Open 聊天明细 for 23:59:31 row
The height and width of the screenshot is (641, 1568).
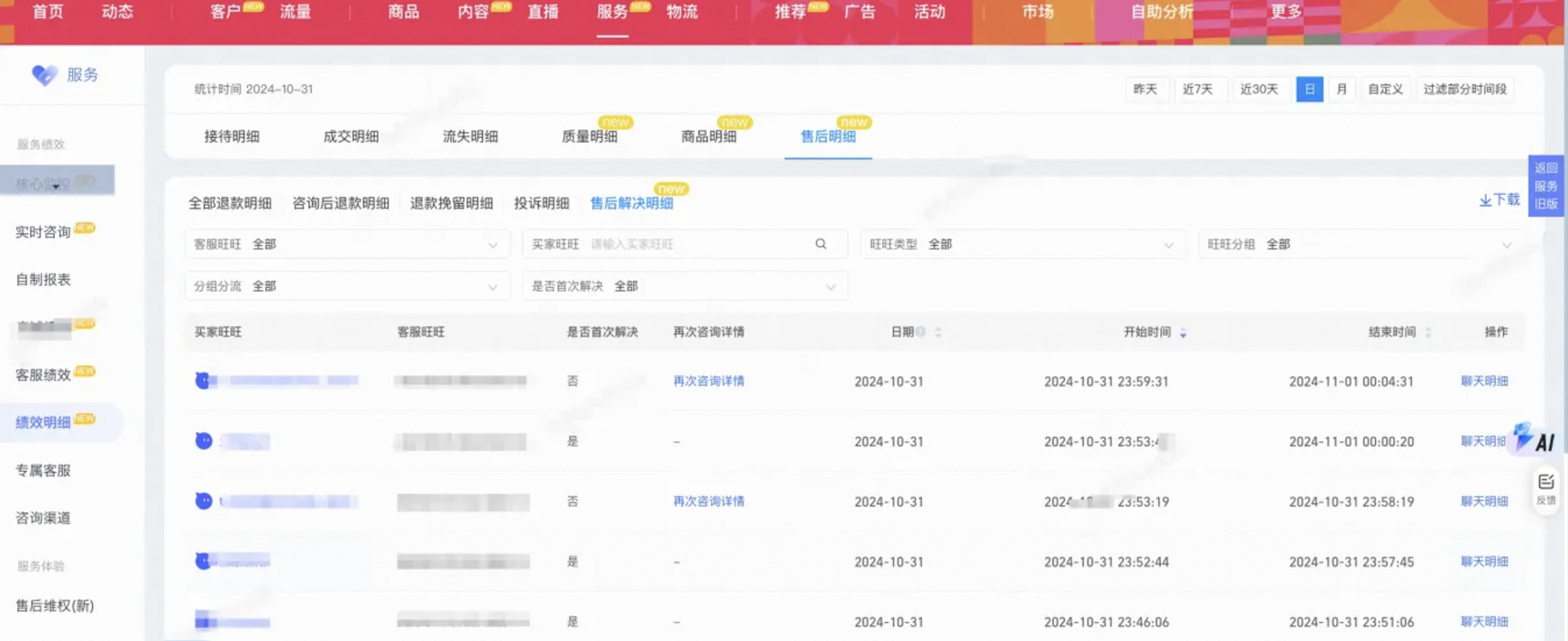(1484, 381)
